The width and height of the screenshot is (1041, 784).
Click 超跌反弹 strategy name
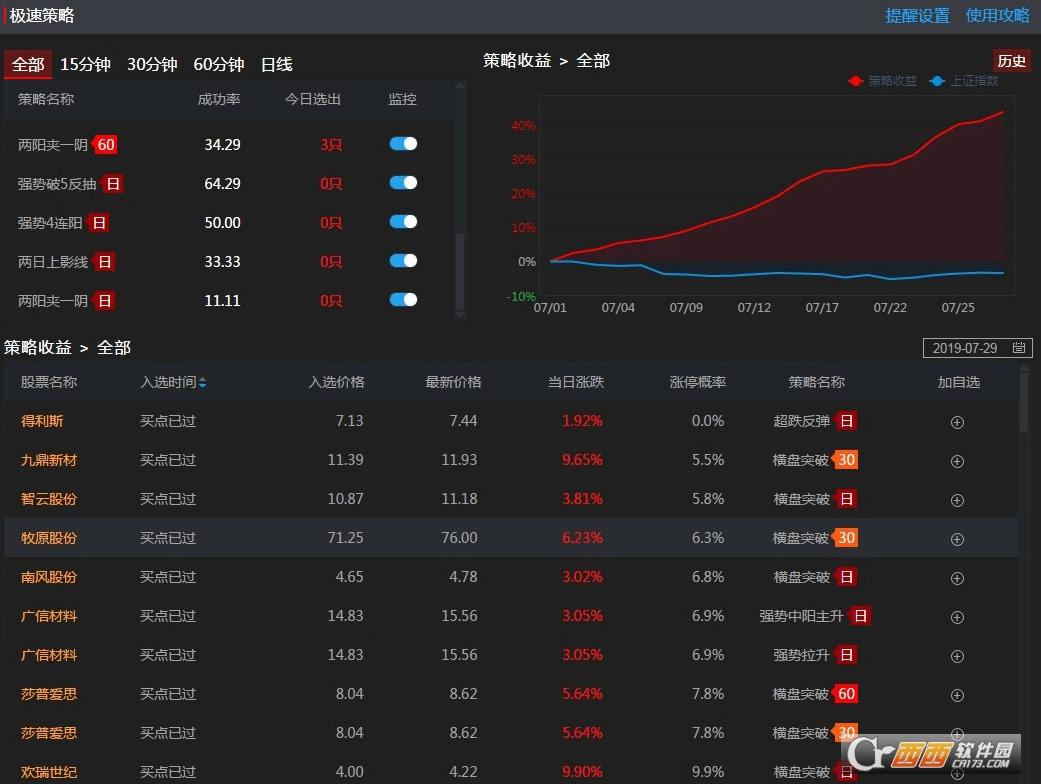point(801,421)
